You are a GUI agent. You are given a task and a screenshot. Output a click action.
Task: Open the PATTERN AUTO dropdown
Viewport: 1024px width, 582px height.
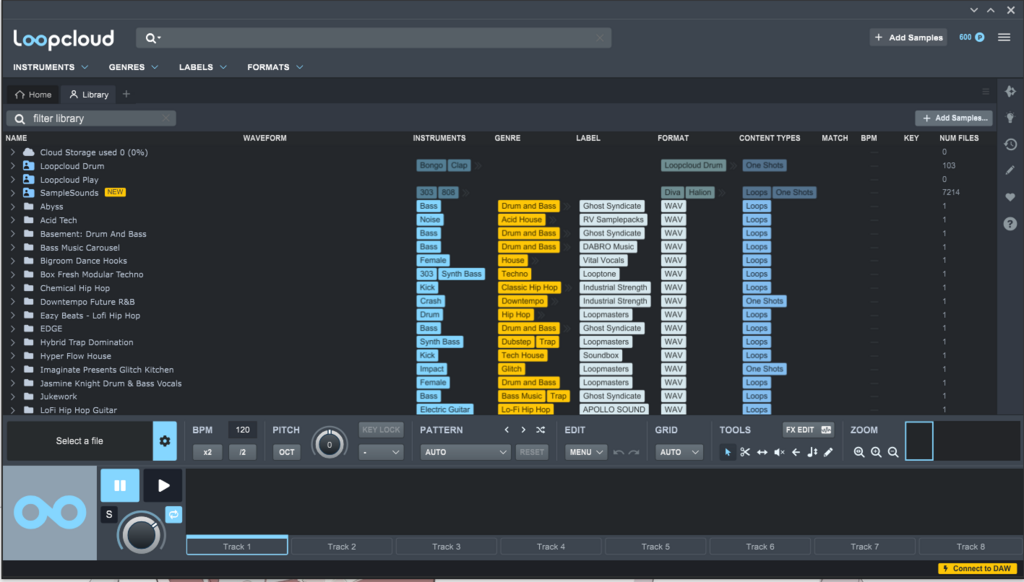[465, 452]
